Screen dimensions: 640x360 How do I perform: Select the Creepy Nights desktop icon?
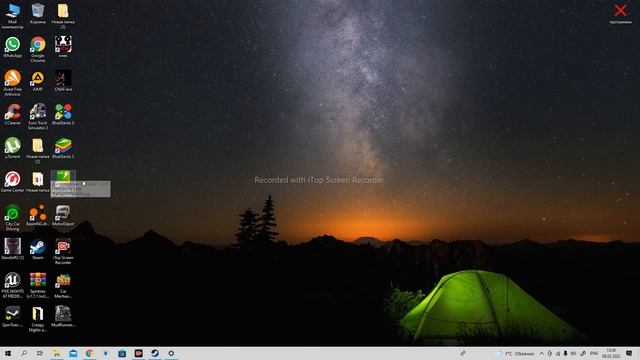[x=38, y=319]
